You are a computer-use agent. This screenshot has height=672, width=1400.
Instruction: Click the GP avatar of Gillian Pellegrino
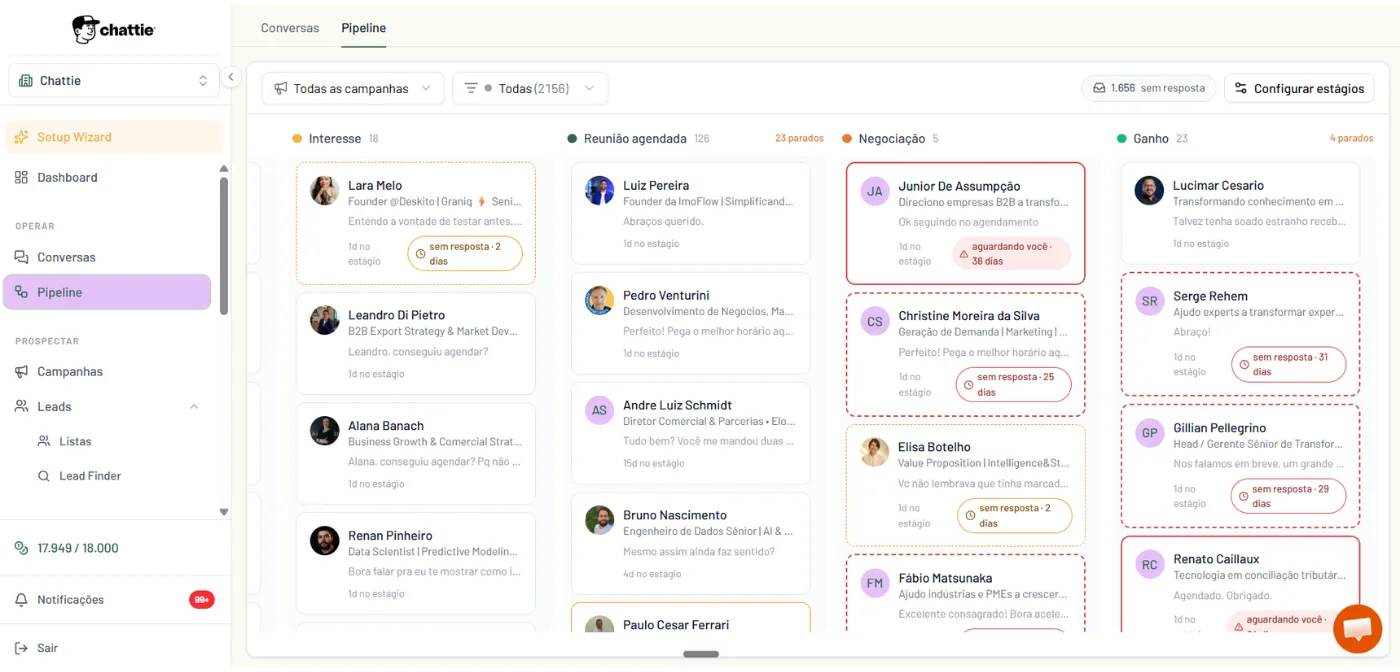[x=1150, y=433]
